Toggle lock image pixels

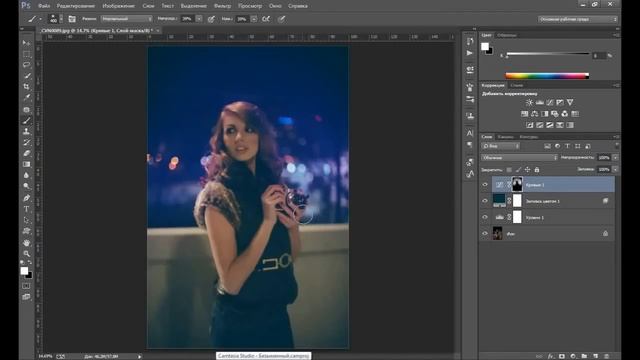point(518,169)
